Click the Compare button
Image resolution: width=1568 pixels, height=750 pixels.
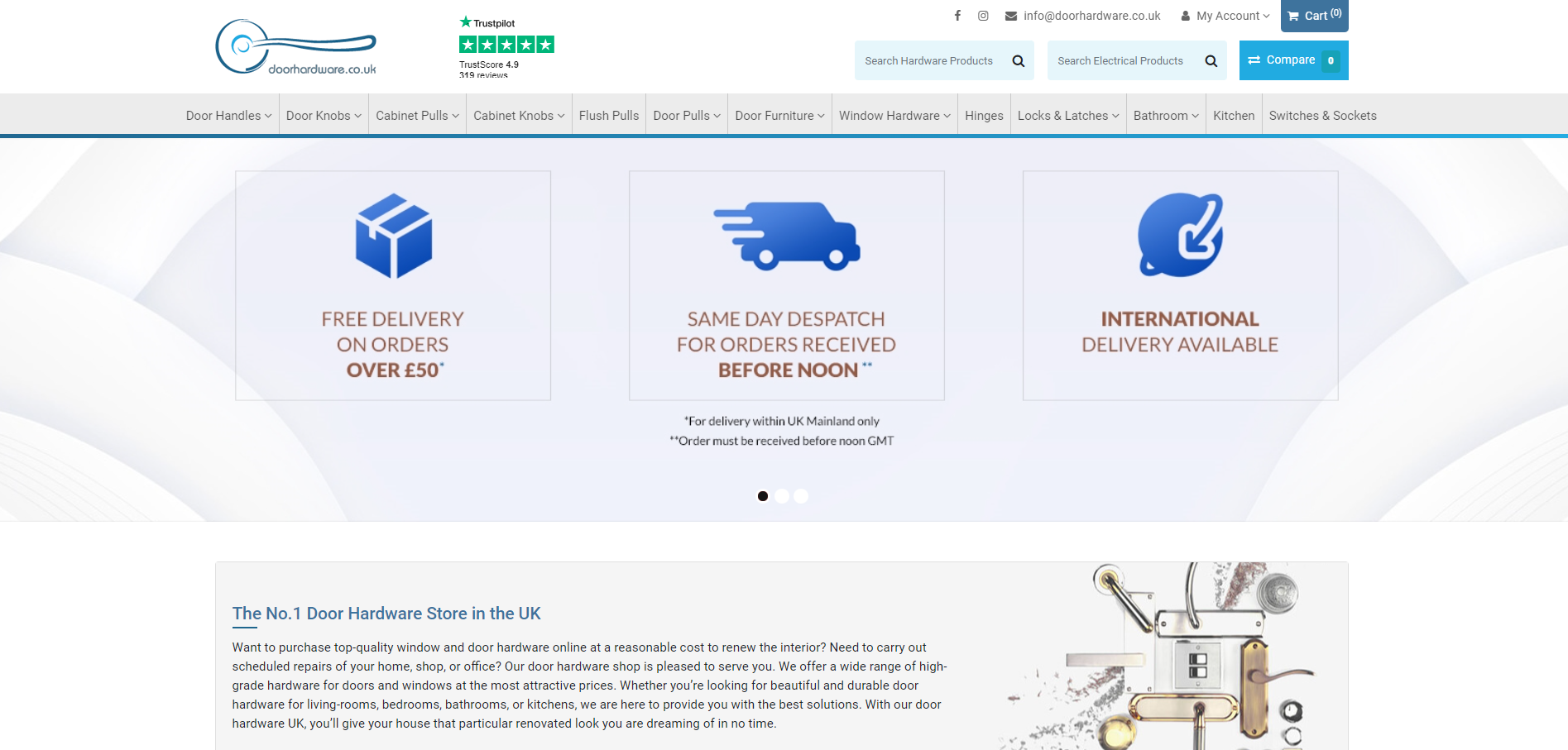[x=1292, y=60]
